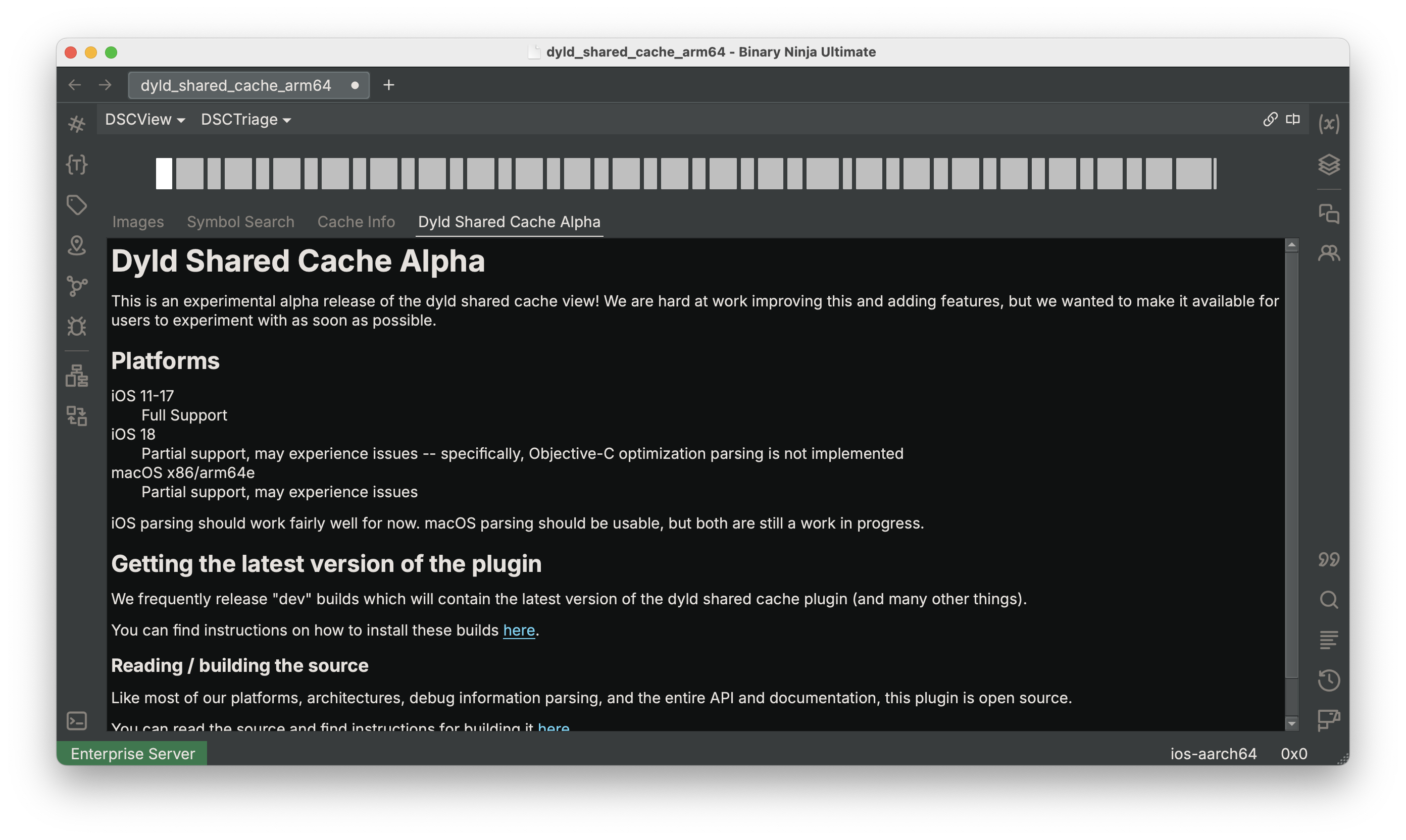
Task: Click 'Getting the latest version of the plugin' heading
Action: tap(326, 564)
